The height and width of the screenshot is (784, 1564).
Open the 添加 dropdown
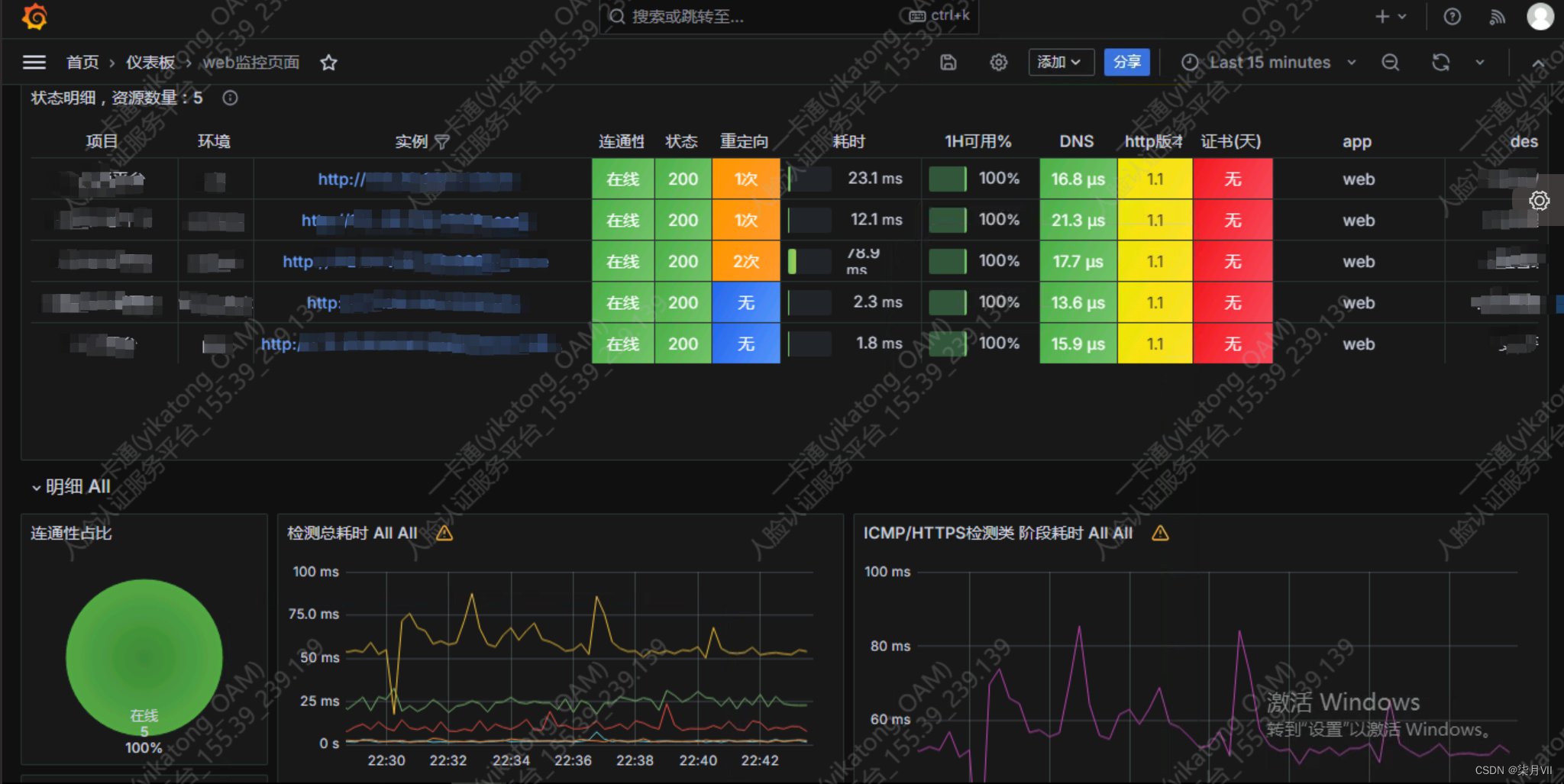point(1061,62)
